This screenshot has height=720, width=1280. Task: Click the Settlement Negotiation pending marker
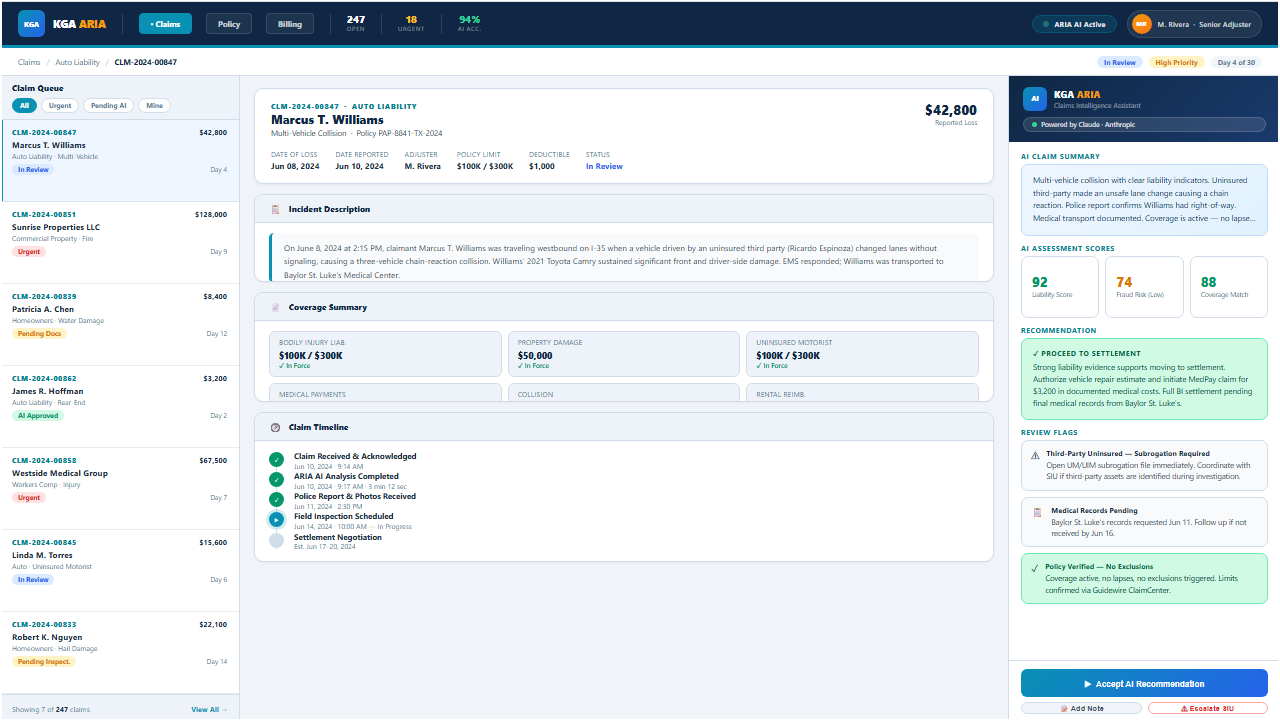click(277, 540)
